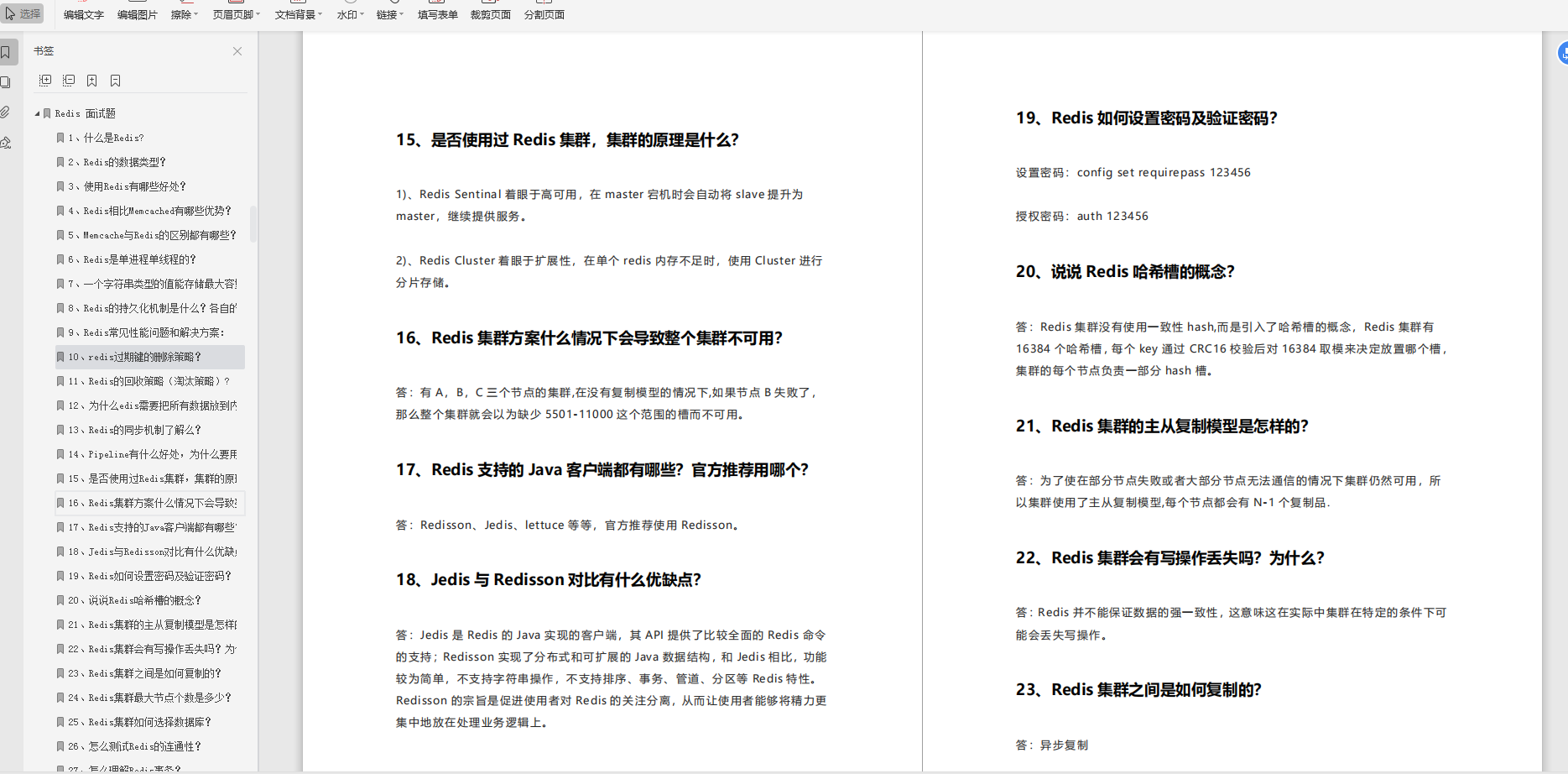Viewport: 1568px width, 774px height.
Task: Collapse the Redis 面试题 bookmark tree
Action: pos(37,113)
